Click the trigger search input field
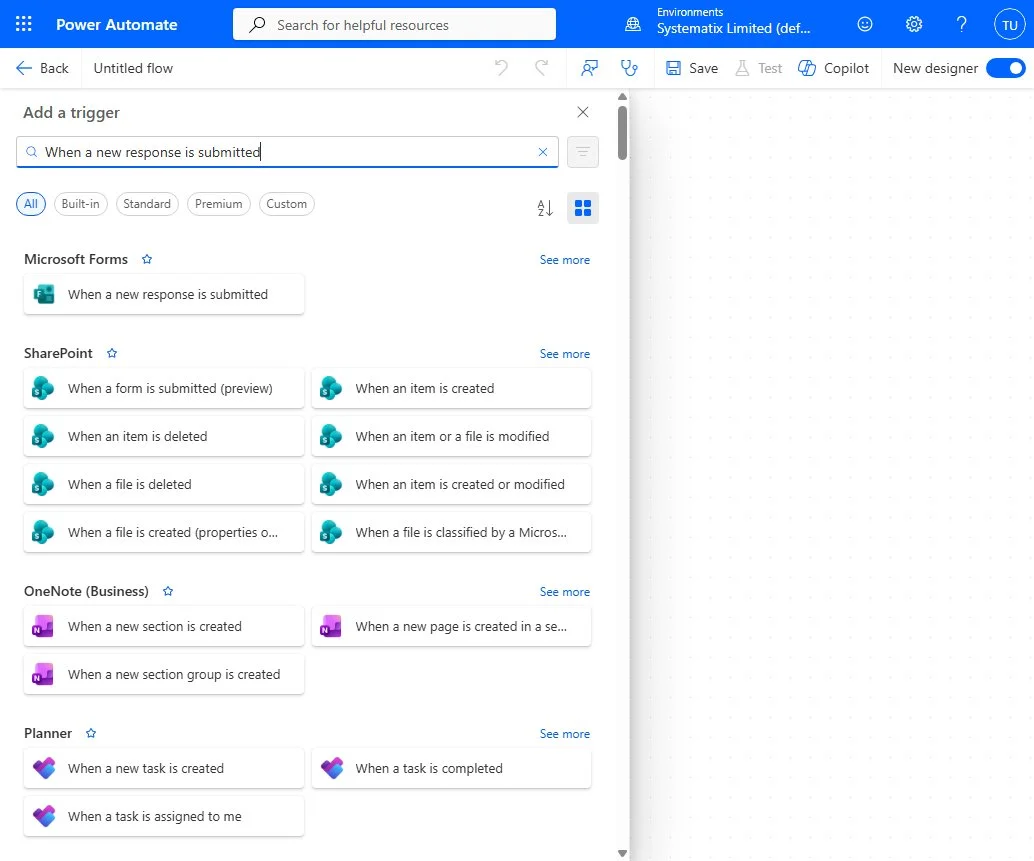 [x=287, y=152]
